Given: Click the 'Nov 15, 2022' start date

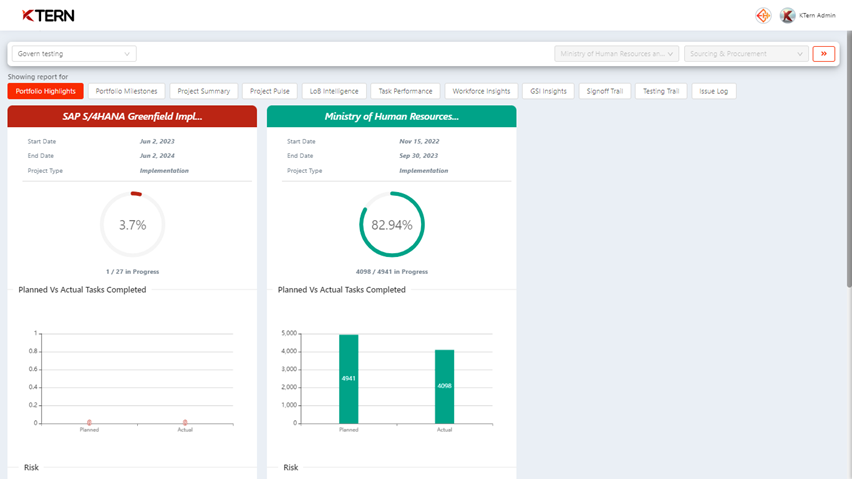Looking at the screenshot, I should [419, 141].
